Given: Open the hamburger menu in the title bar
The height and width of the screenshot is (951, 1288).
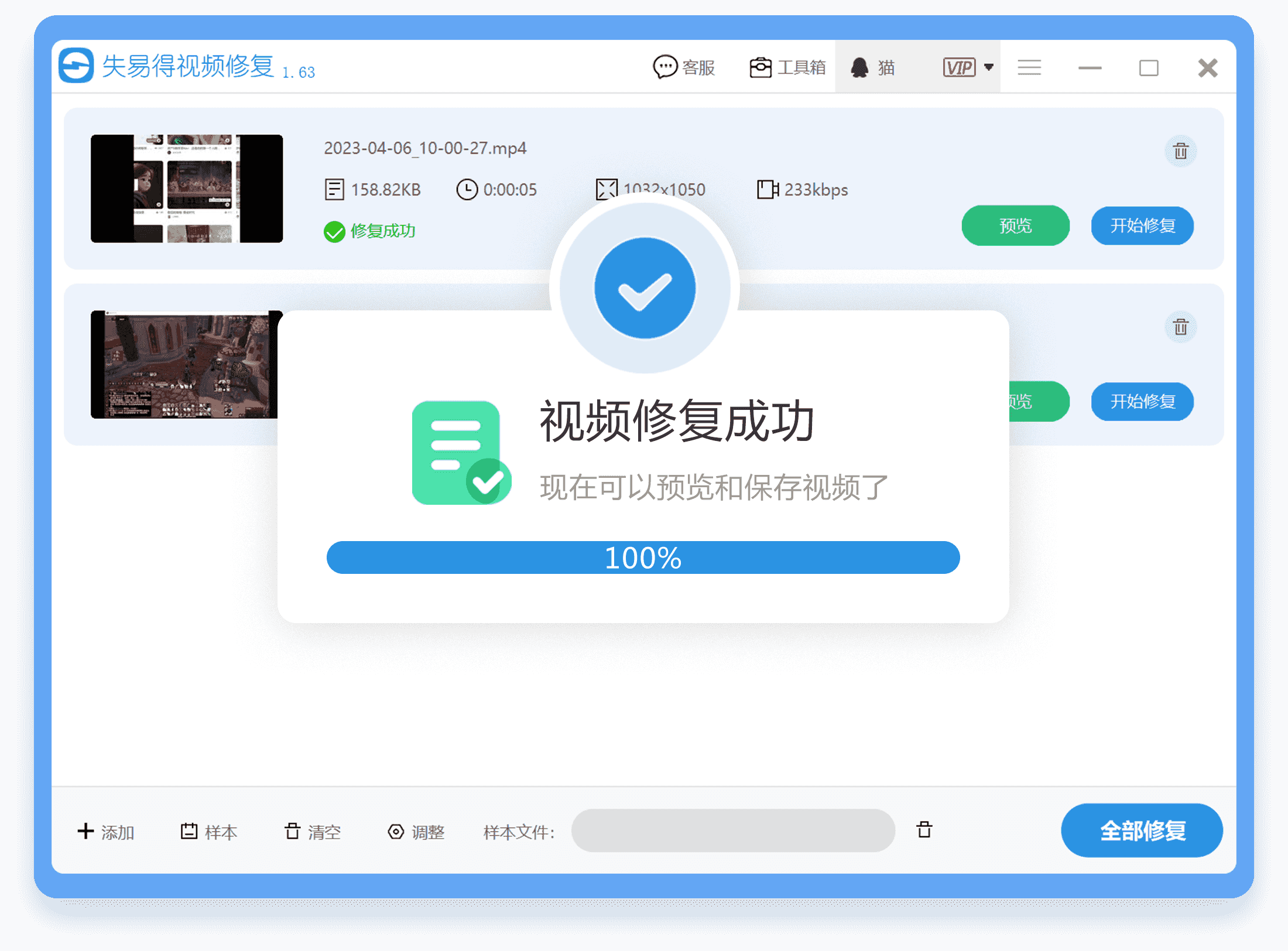Looking at the screenshot, I should coord(1029,67).
